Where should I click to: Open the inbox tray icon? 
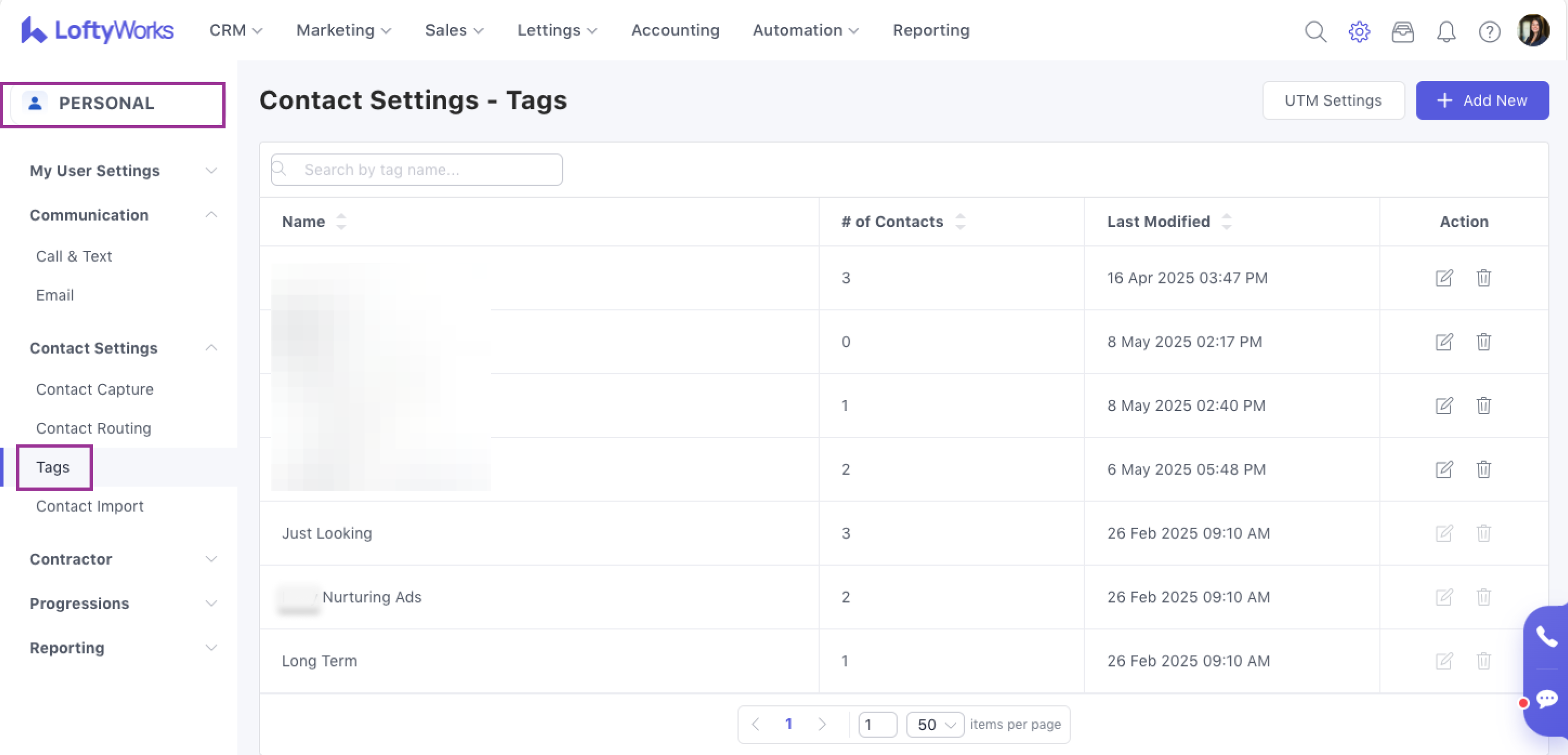tap(1402, 31)
